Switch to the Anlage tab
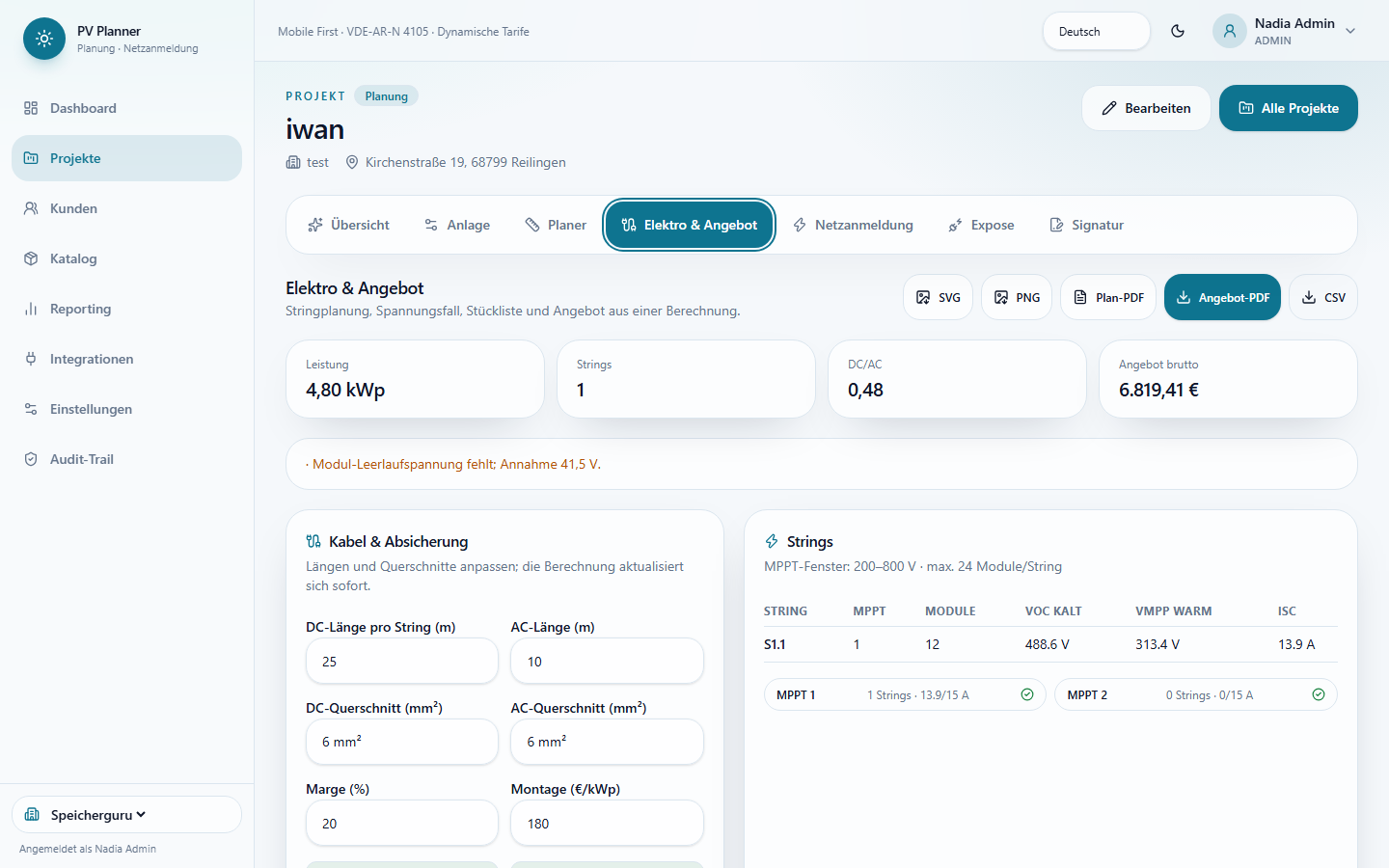 [x=457, y=225]
